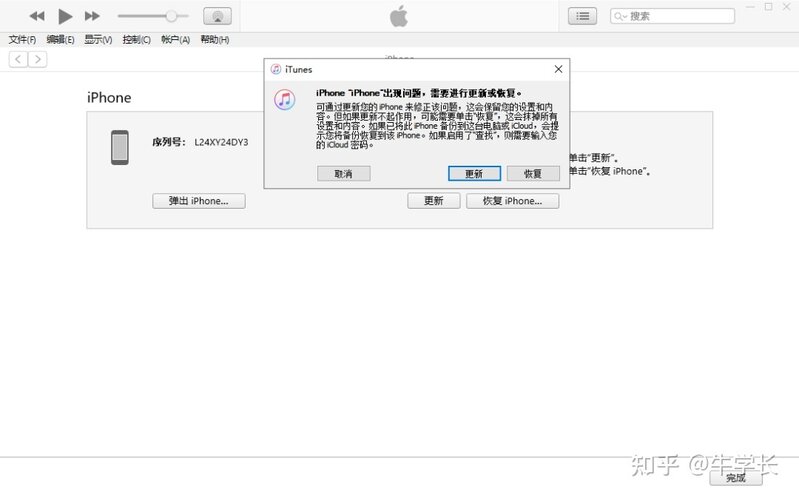Go back with the left chevron
The width and height of the screenshot is (799, 498).
pos(18,60)
